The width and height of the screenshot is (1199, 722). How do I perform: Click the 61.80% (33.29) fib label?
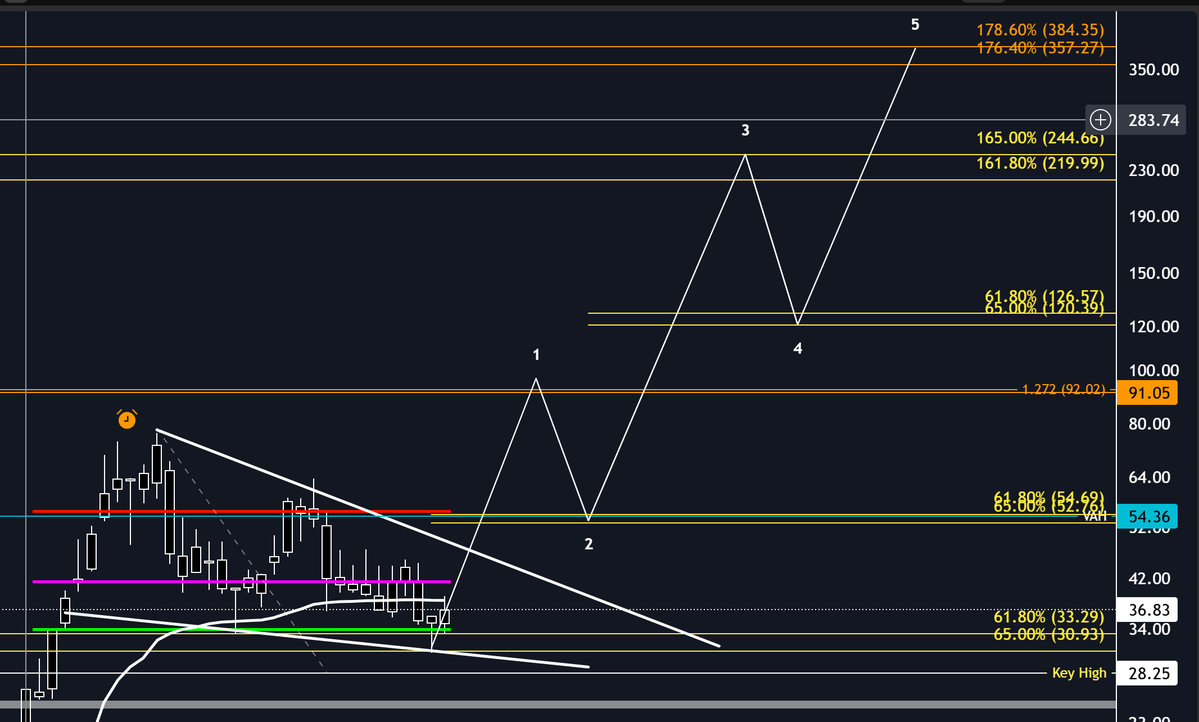click(1048, 616)
